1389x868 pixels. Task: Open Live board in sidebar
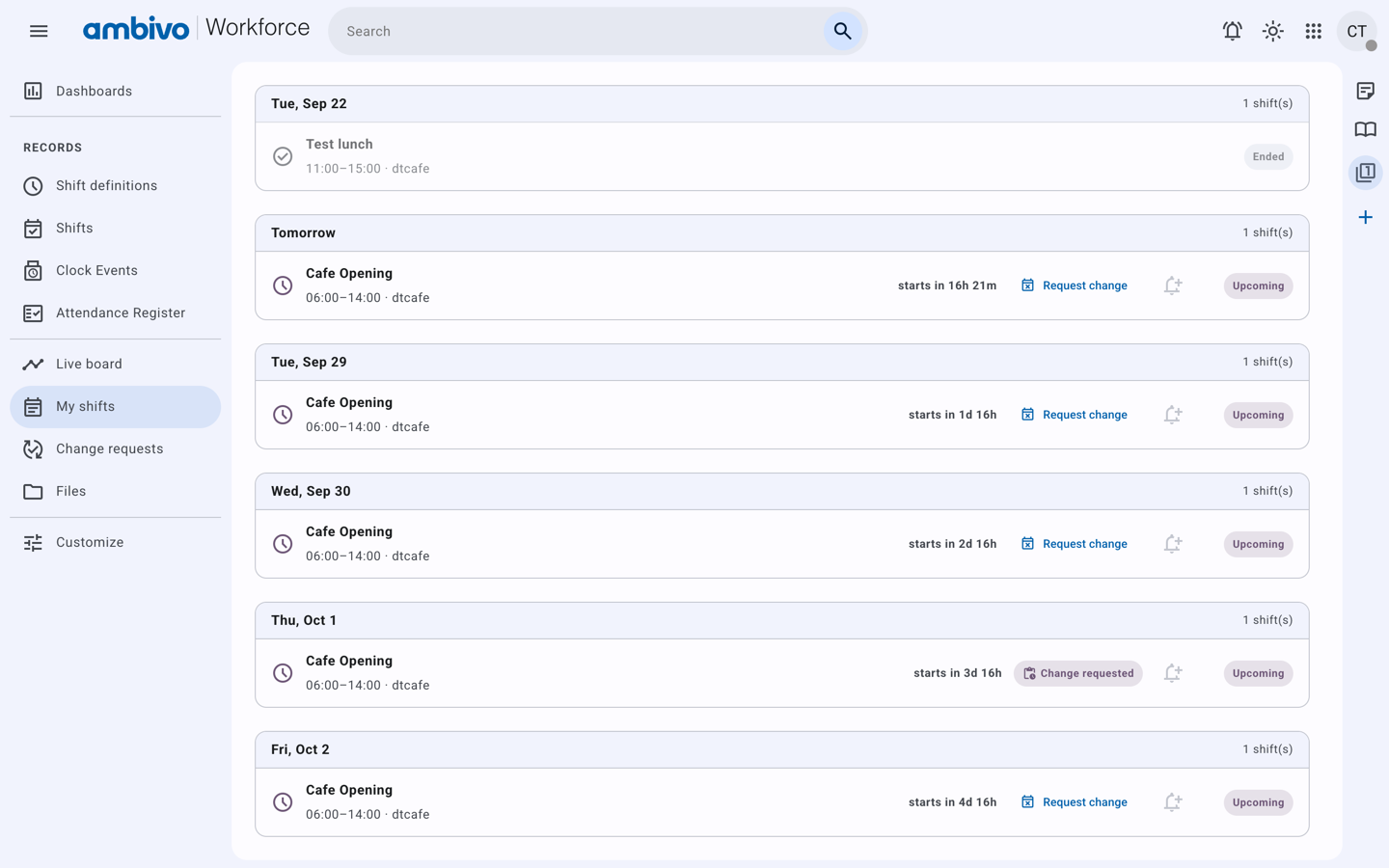tap(115, 364)
